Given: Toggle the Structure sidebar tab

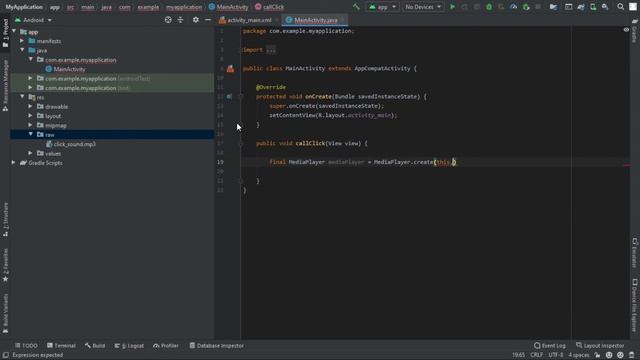Looking at the screenshot, I should [x=5, y=219].
